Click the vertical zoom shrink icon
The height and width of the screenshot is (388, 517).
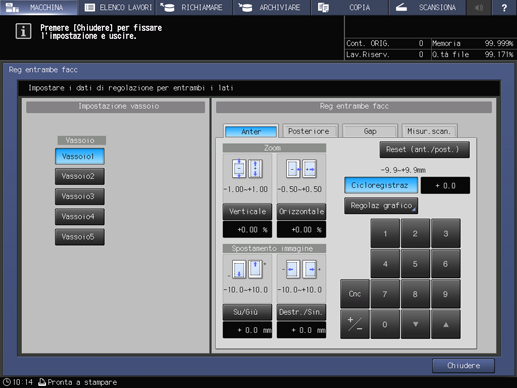239,169
